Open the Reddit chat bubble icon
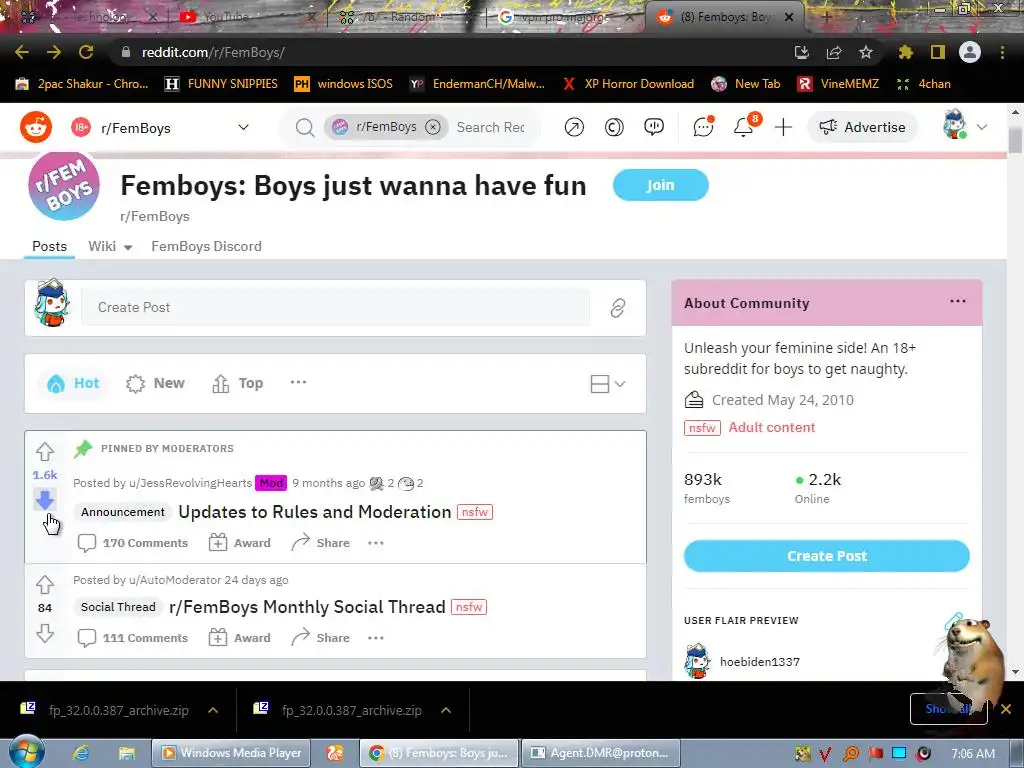Viewport: 1024px width, 768px height. [x=703, y=127]
